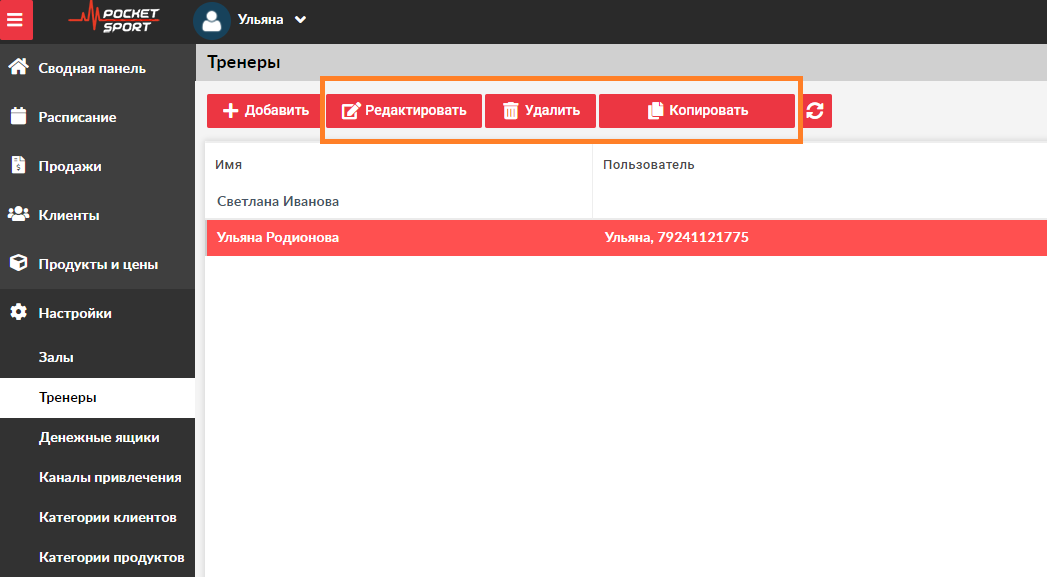
Task: Click the Клиенты people icon
Action: 18,215
